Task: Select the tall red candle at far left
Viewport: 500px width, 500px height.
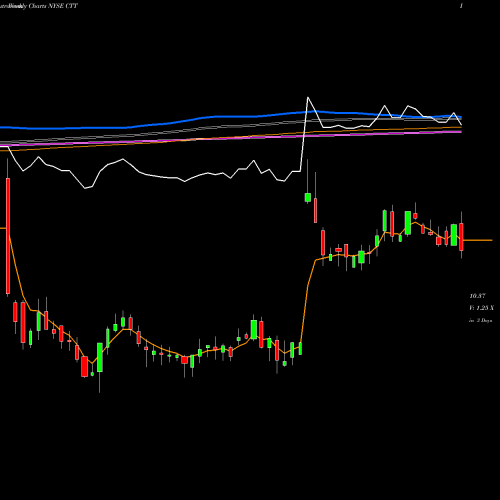Action: coord(8,236)
